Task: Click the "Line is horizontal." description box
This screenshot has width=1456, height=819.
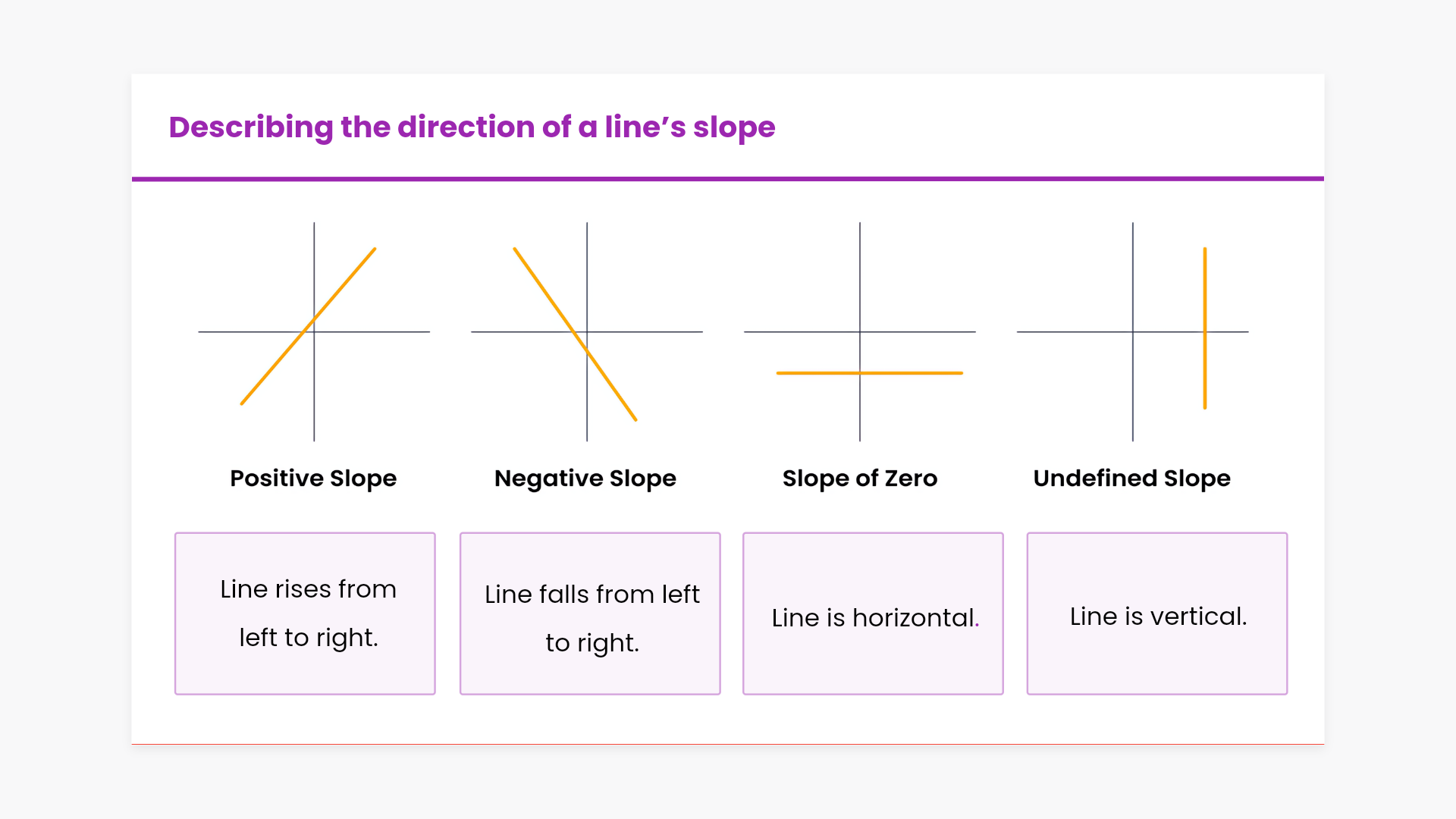Action: tap(873, 613)
